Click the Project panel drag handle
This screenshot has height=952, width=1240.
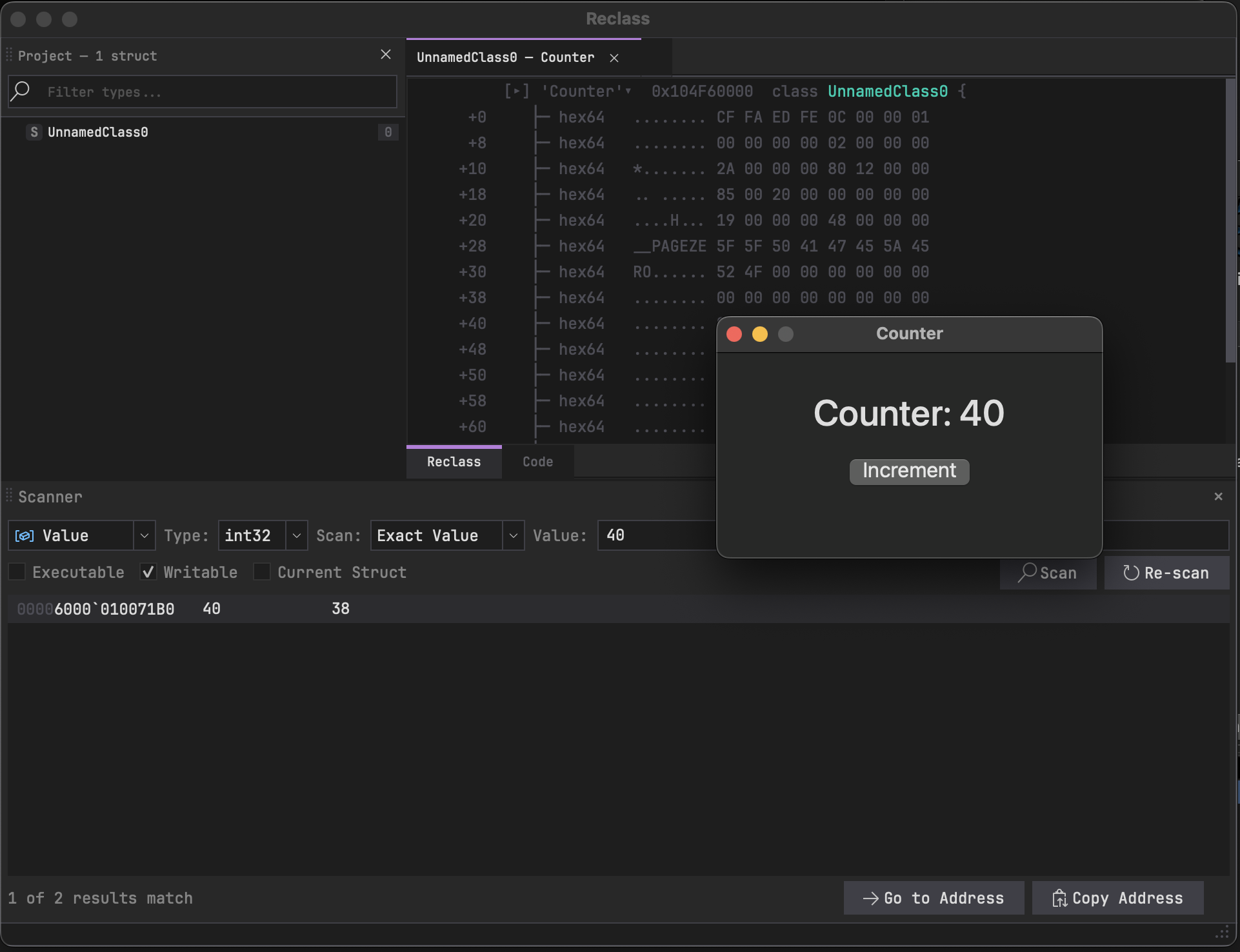[9, 55]
